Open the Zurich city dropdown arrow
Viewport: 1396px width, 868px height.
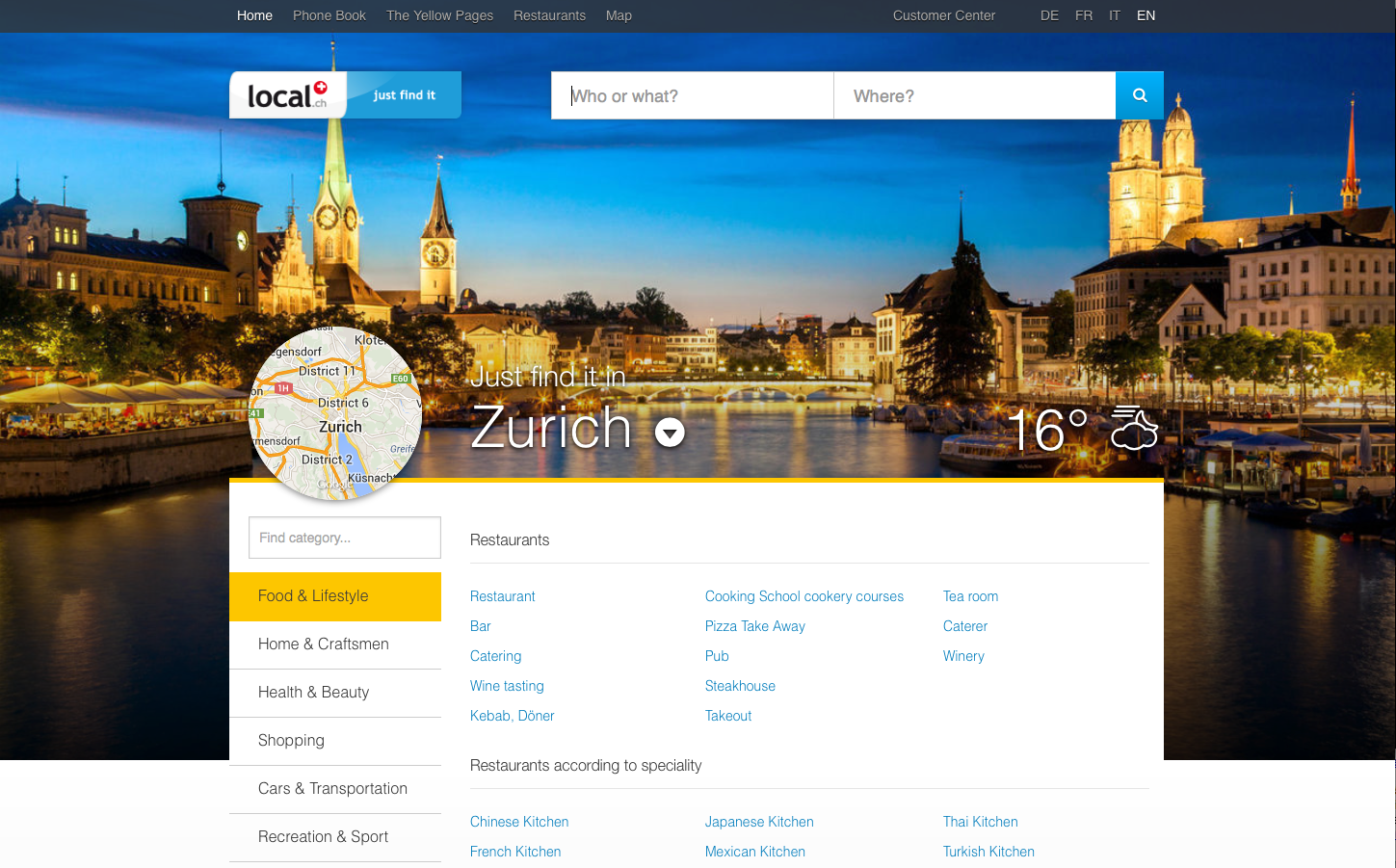click(x=670, y=433)
